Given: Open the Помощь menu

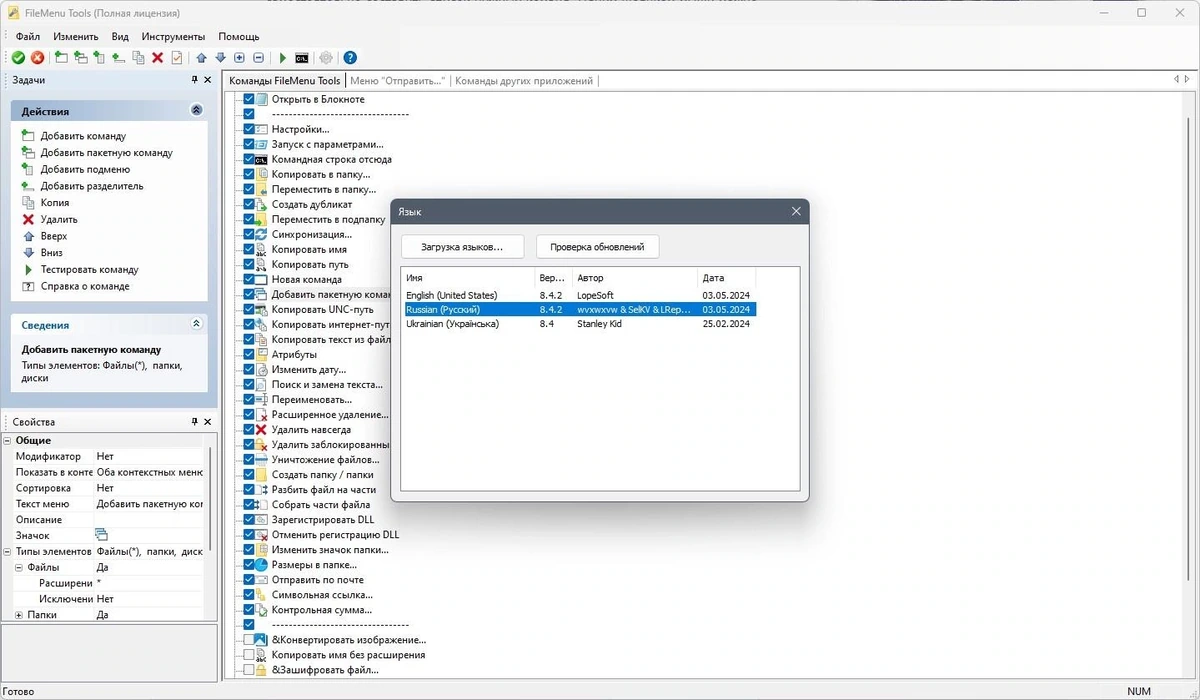Looking at the screenshot, I should tap(239, 36).
